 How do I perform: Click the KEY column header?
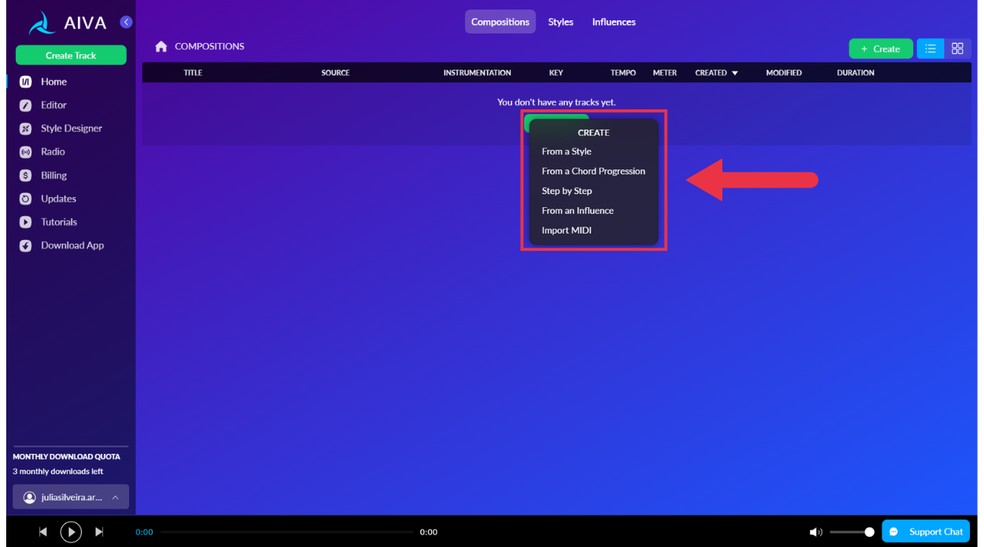pos(556,73)
